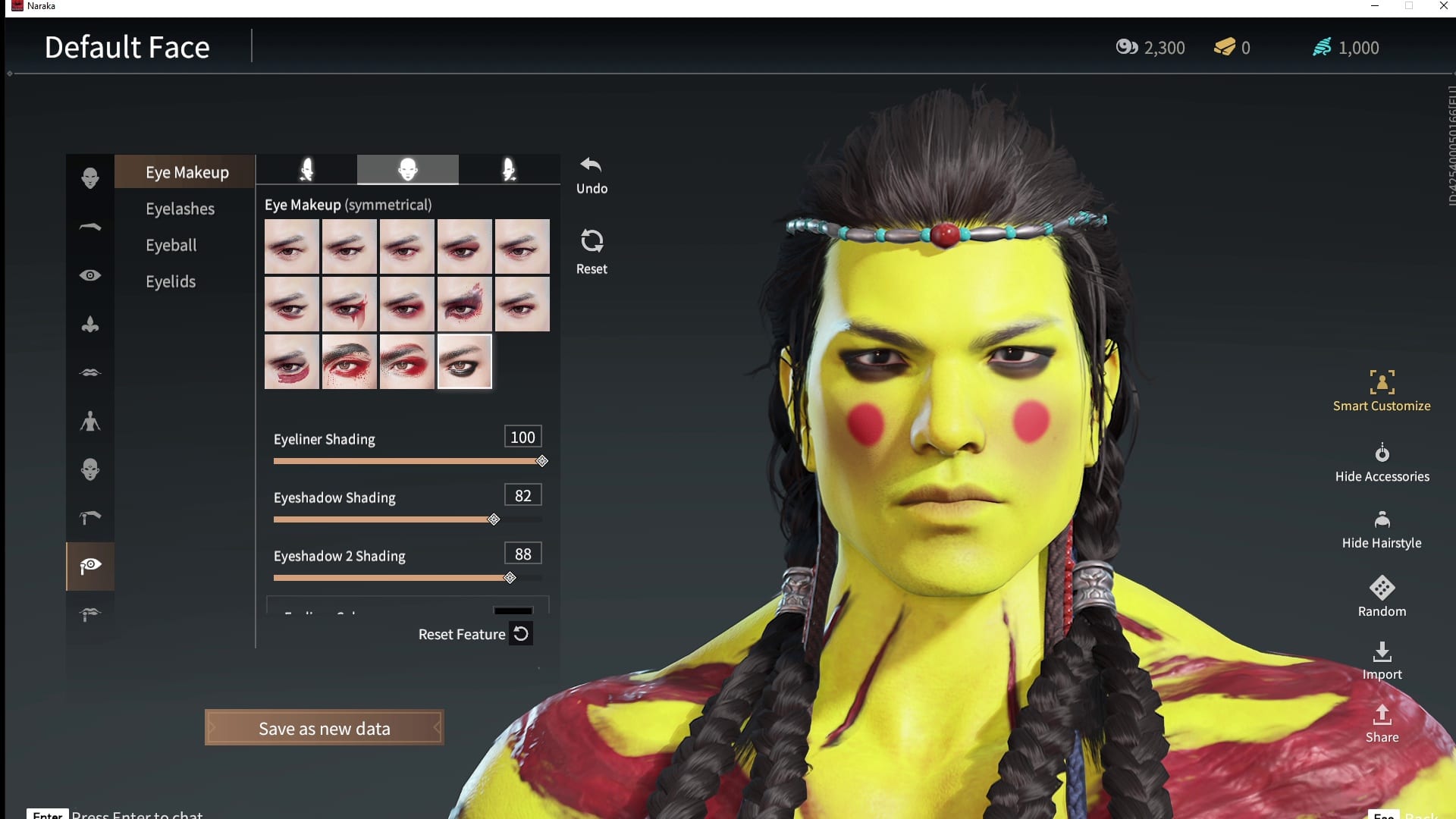
Task: Click the face/head customization icon
Action: (89, 178)
